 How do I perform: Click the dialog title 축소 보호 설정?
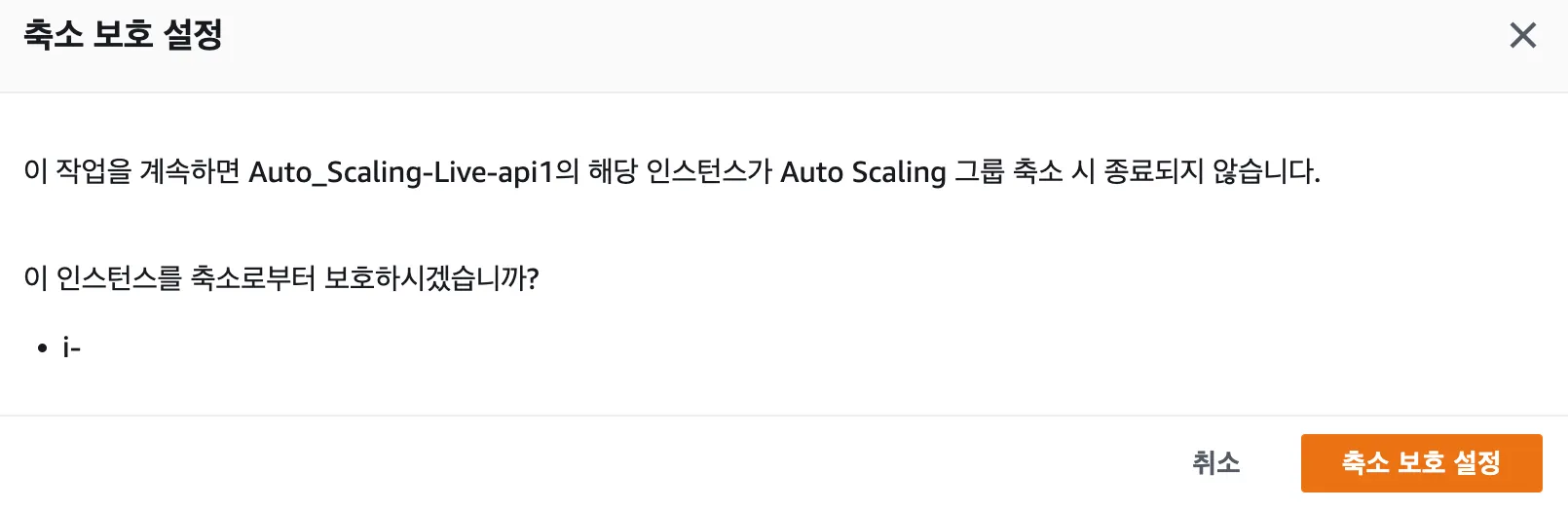[x=123, y=35]
